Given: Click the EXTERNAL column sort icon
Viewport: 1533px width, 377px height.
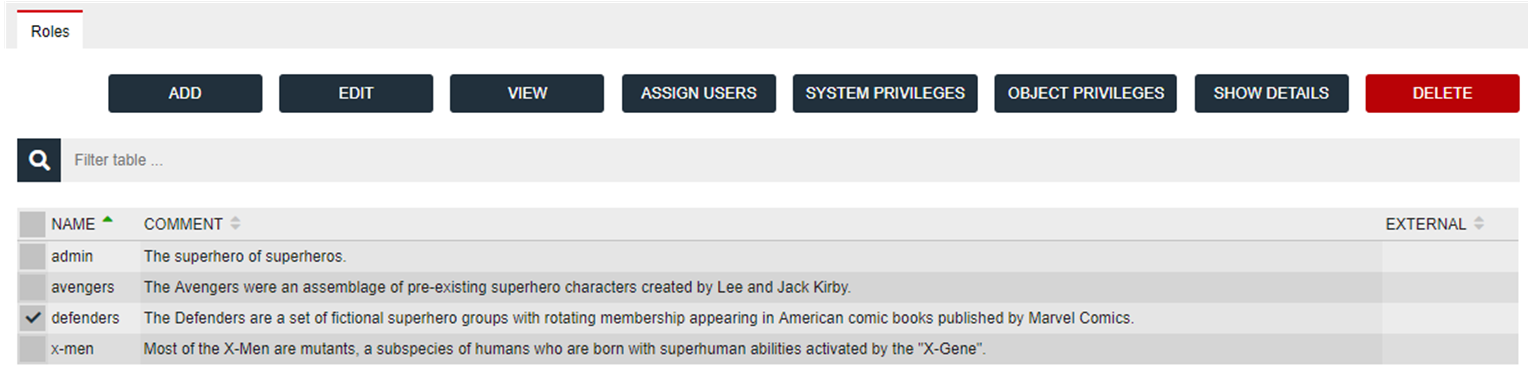Looking at the screenshot, I should [1479, 224].
